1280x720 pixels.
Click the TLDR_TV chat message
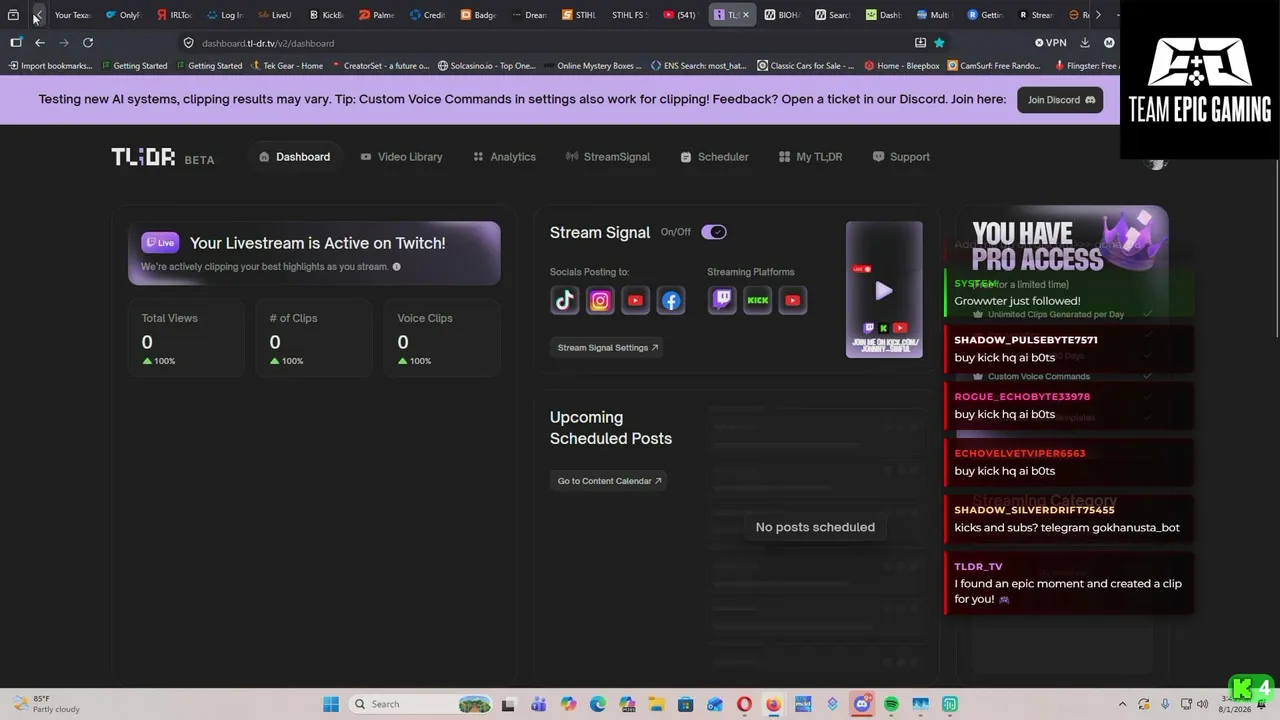click(x=1069, y=583)
